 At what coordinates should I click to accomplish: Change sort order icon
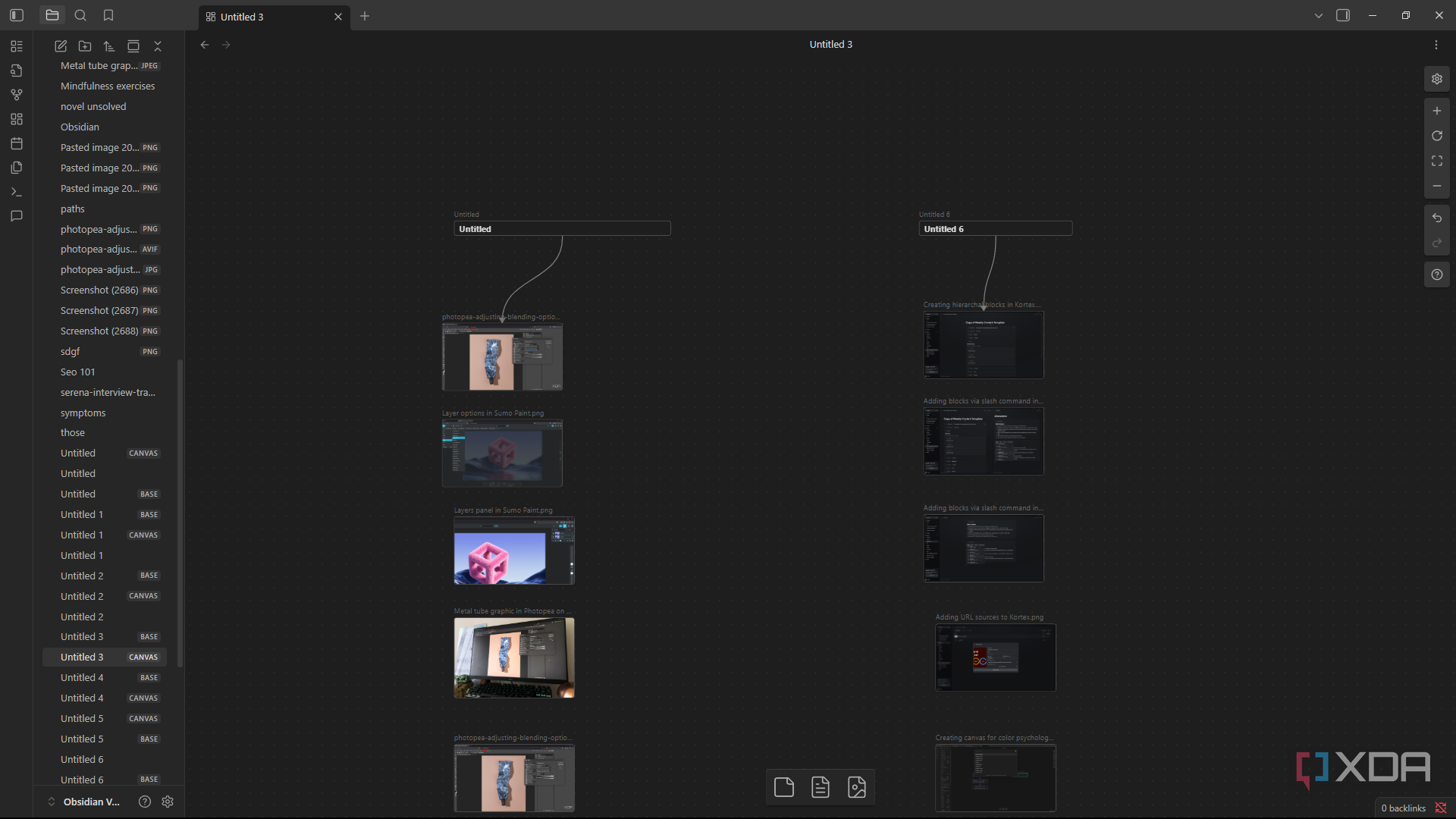click(x=109, y=46)
